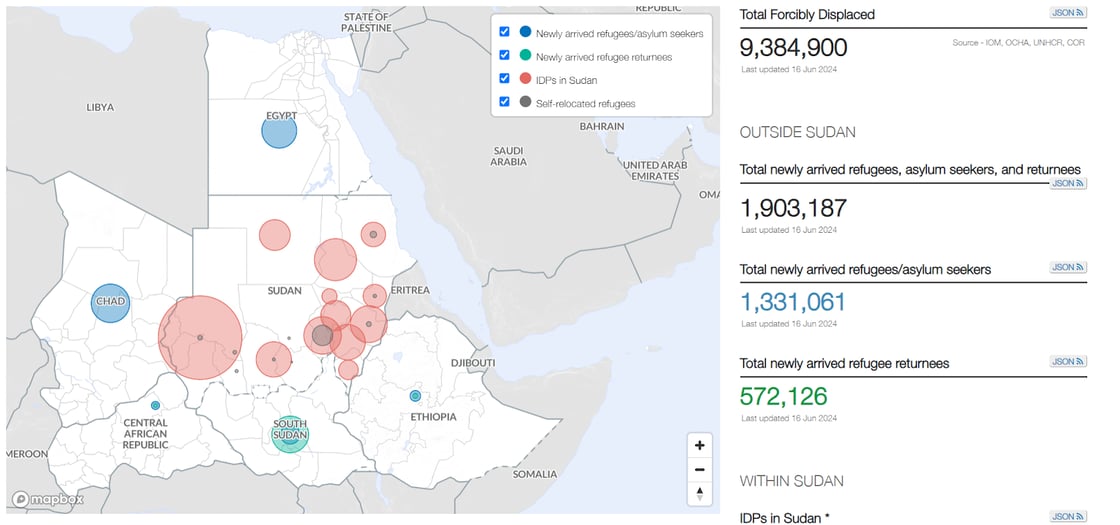The width and height of the screenshot is (1120, 525).
Task: Open JSON link for refugees, asylum seekers, returnees total
Action: click(1067, 184)
